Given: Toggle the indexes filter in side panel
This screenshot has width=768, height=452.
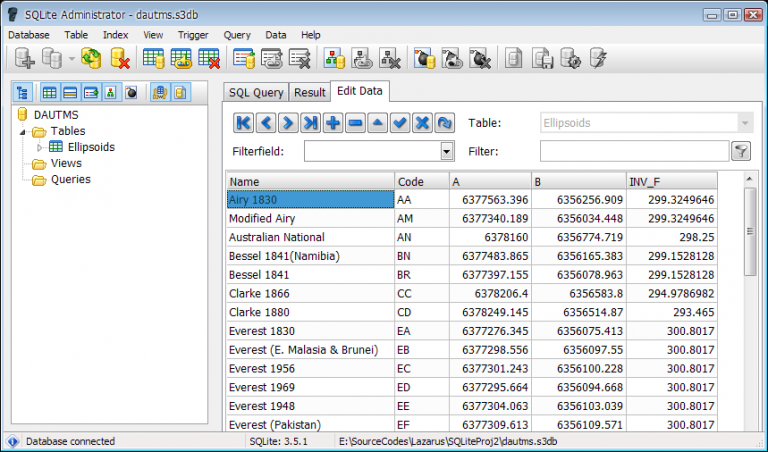Looking at the screenshot, I should 91,92.
